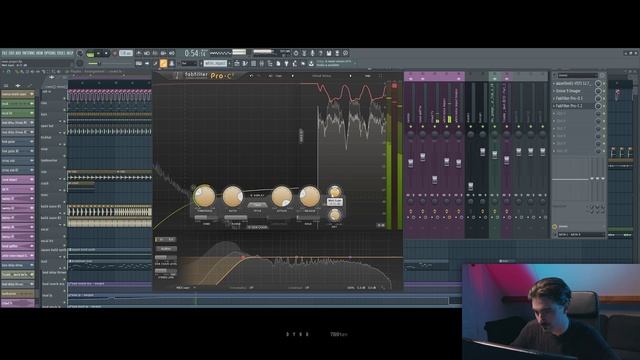Click Stop in the FL Studio transport

tap(106, 53)
